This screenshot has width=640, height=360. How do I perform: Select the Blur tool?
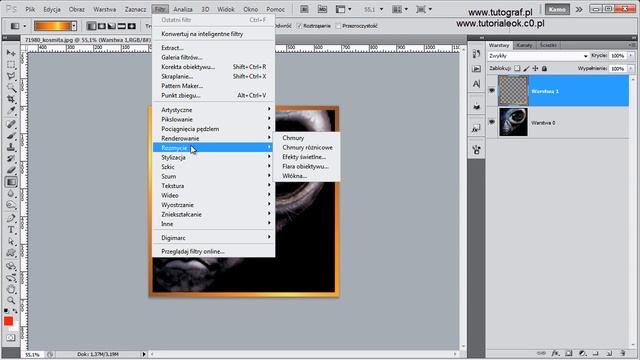(11, 194)
